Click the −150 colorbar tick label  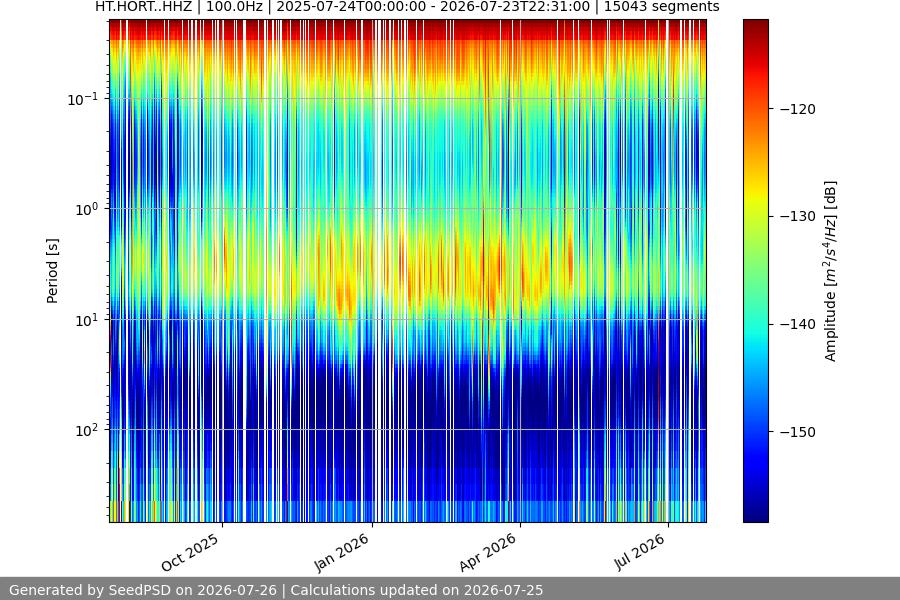click(x=798, y=432)
